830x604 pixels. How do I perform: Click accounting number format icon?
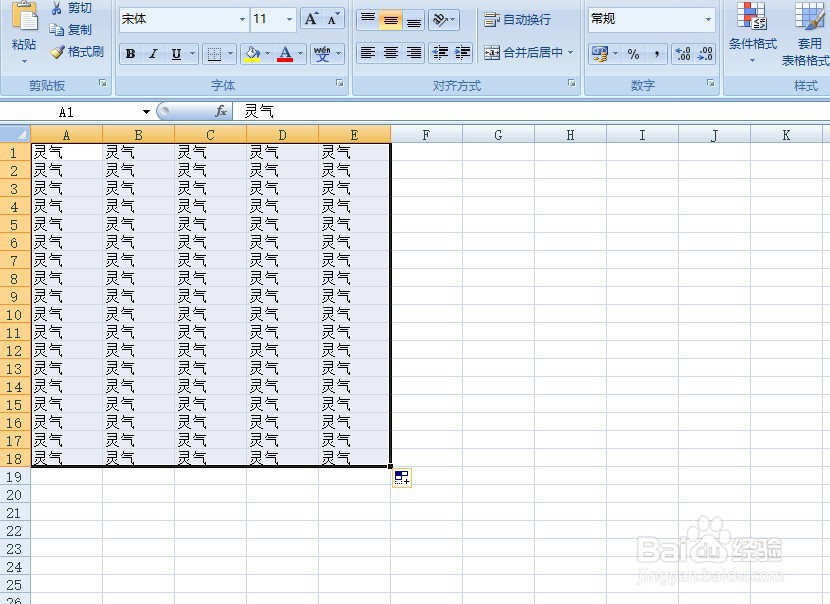[x=600, y=53]
